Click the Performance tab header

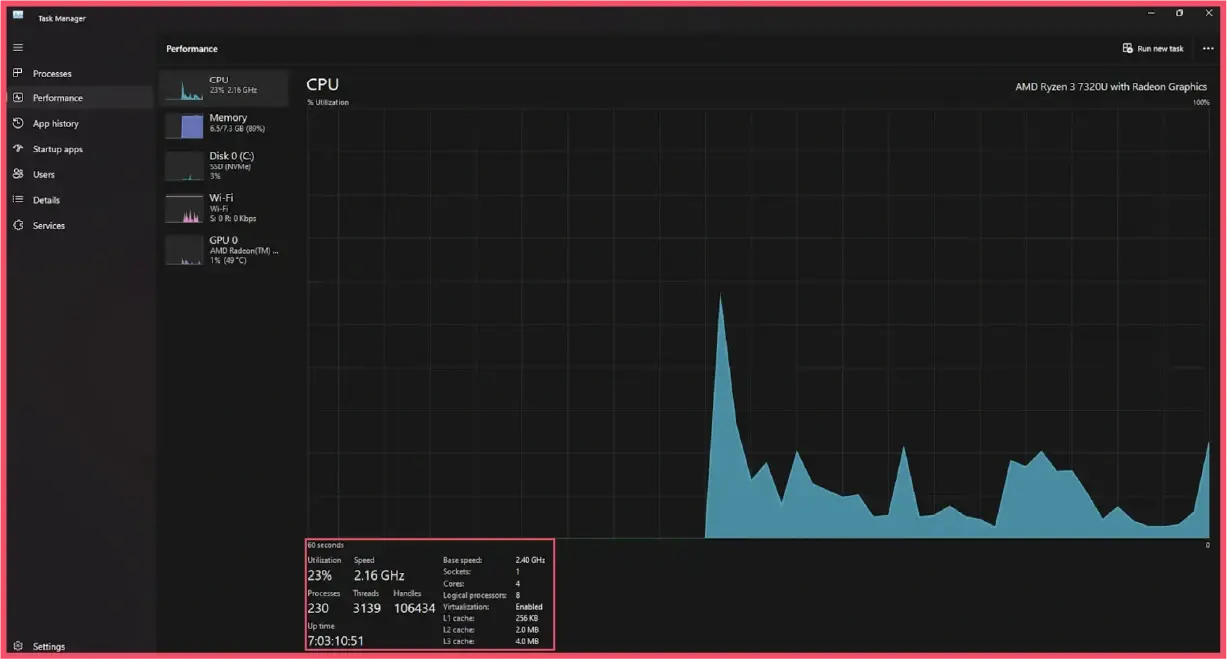coord(191,48)
